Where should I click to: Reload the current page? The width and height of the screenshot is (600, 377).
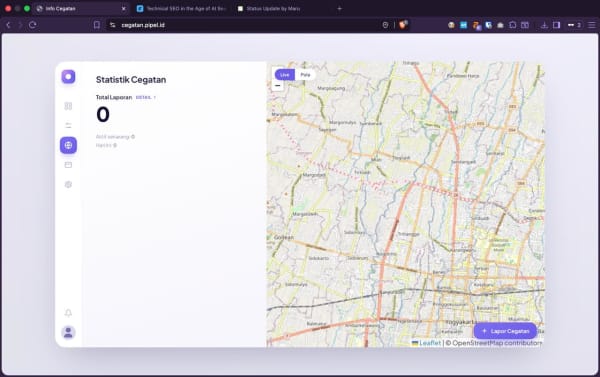tap(33, 25)
